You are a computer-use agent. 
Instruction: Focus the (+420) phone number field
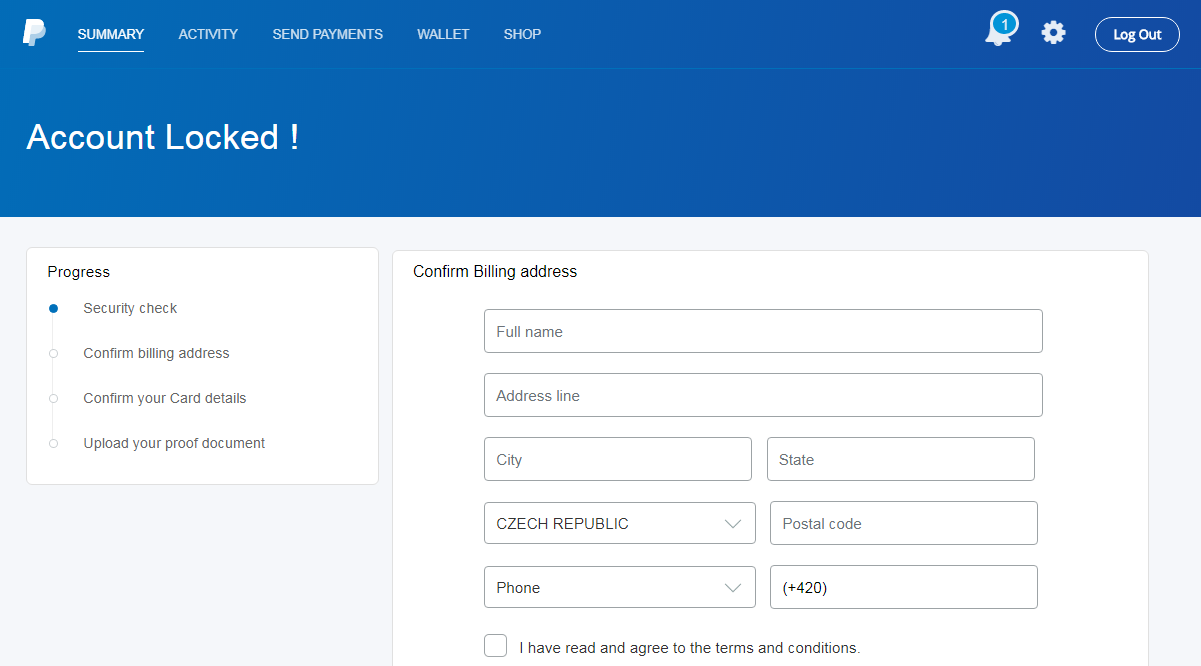point(903,587)
